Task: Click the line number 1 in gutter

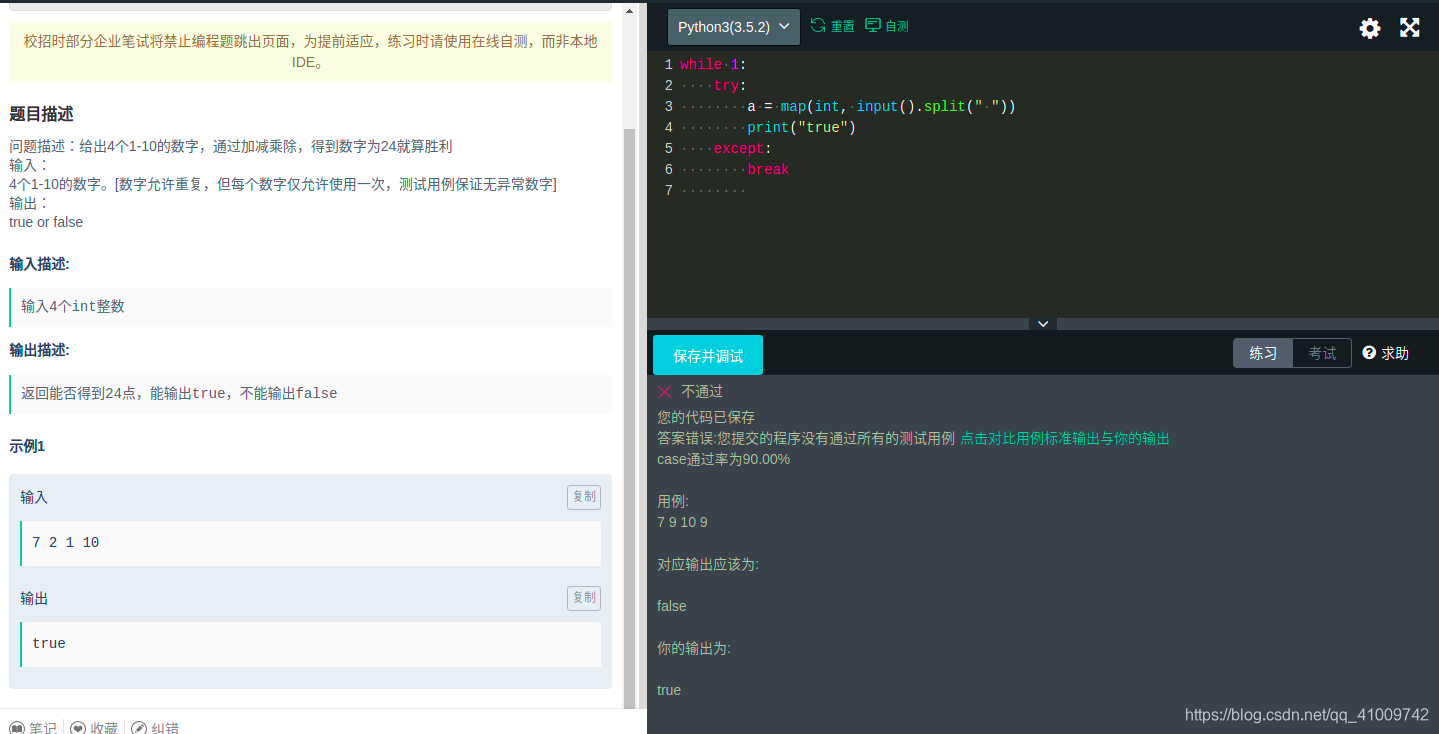Action: pos(668,64)
